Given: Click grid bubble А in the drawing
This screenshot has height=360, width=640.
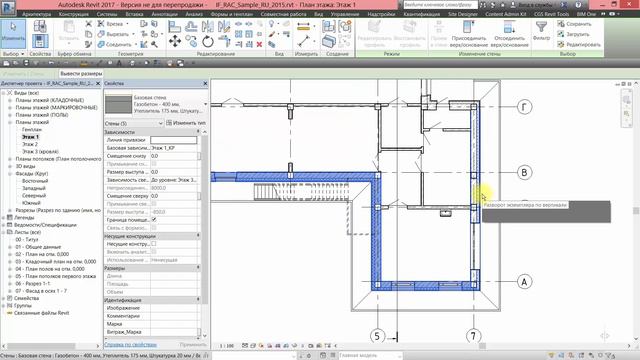Looking at the screenshot, I should [524, 282].
